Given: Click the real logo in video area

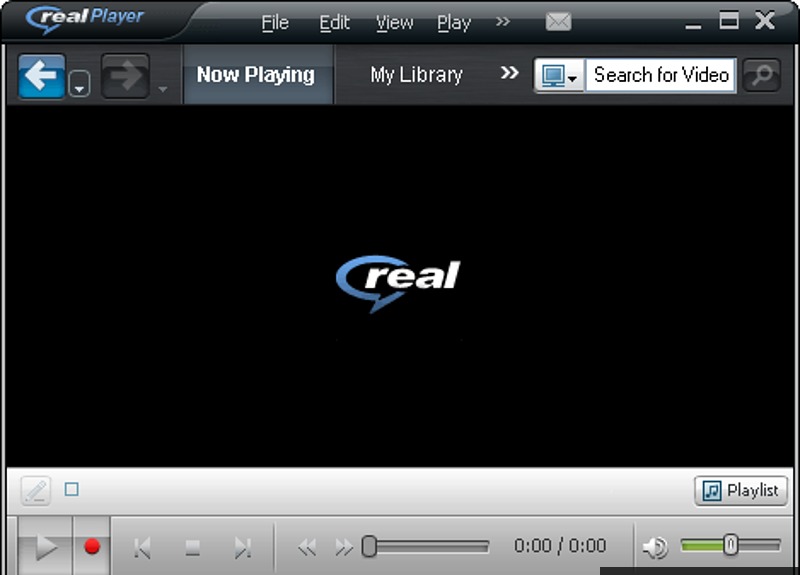Looking at the screenshot, I should (x=398, y=283).
